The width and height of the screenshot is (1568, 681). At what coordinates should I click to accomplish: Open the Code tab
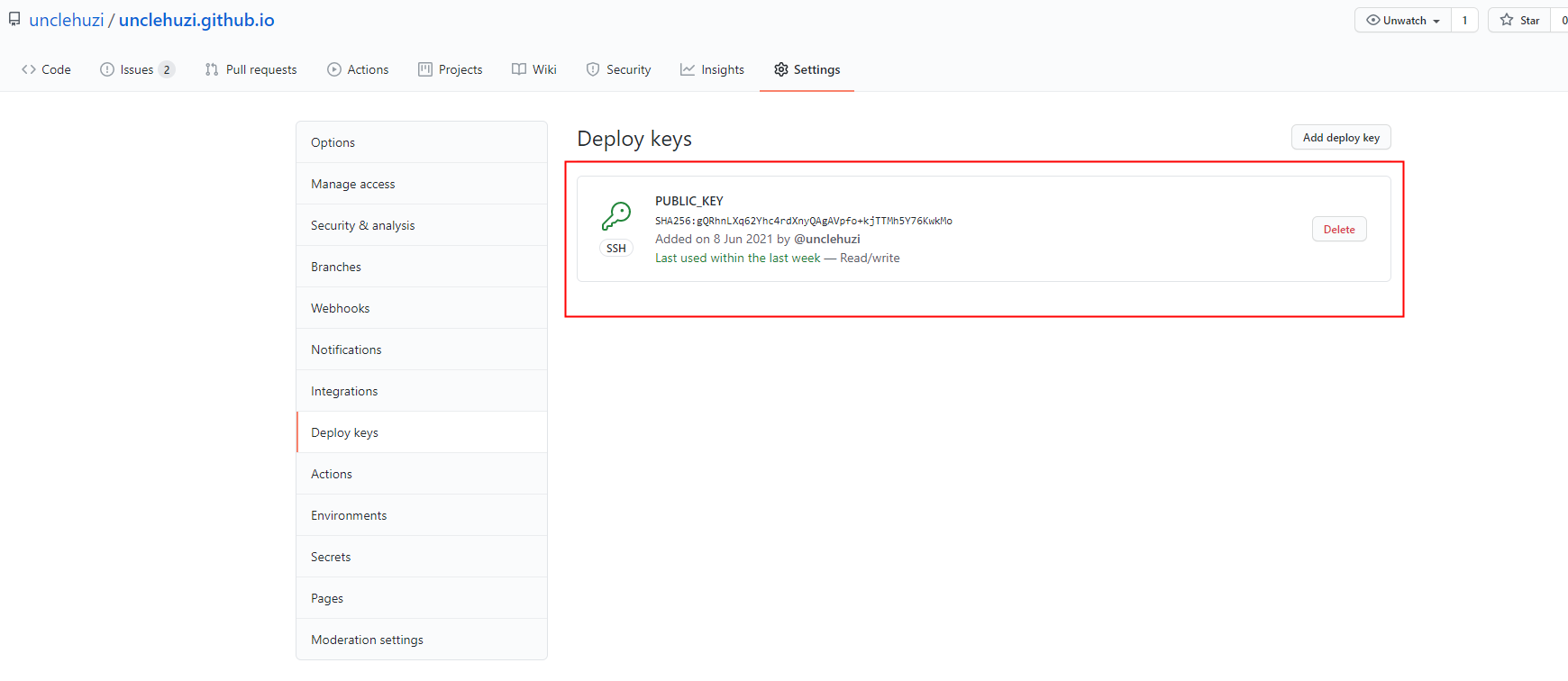click(x=46, y=69)
